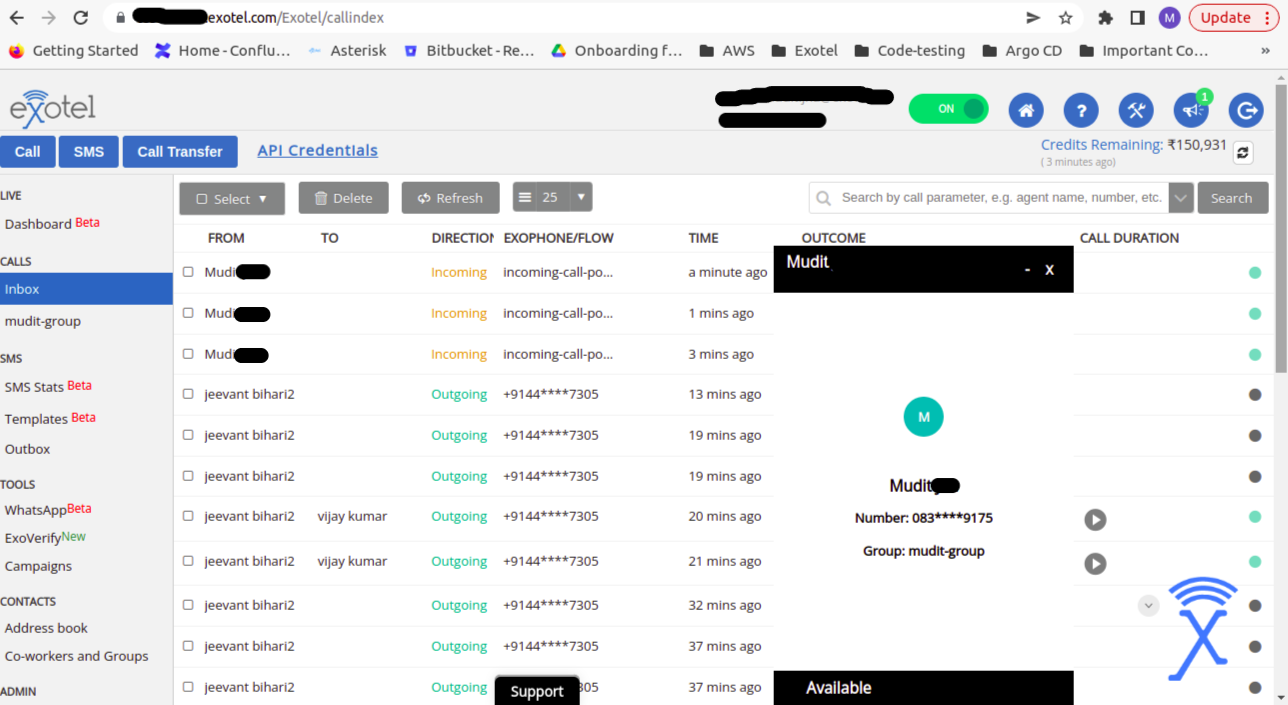Image resolution: width=1288 pixels, height=705 pixels.
Task: Tick checkbox for the 3 mins ago call
Action: click(x=188, y=354)
